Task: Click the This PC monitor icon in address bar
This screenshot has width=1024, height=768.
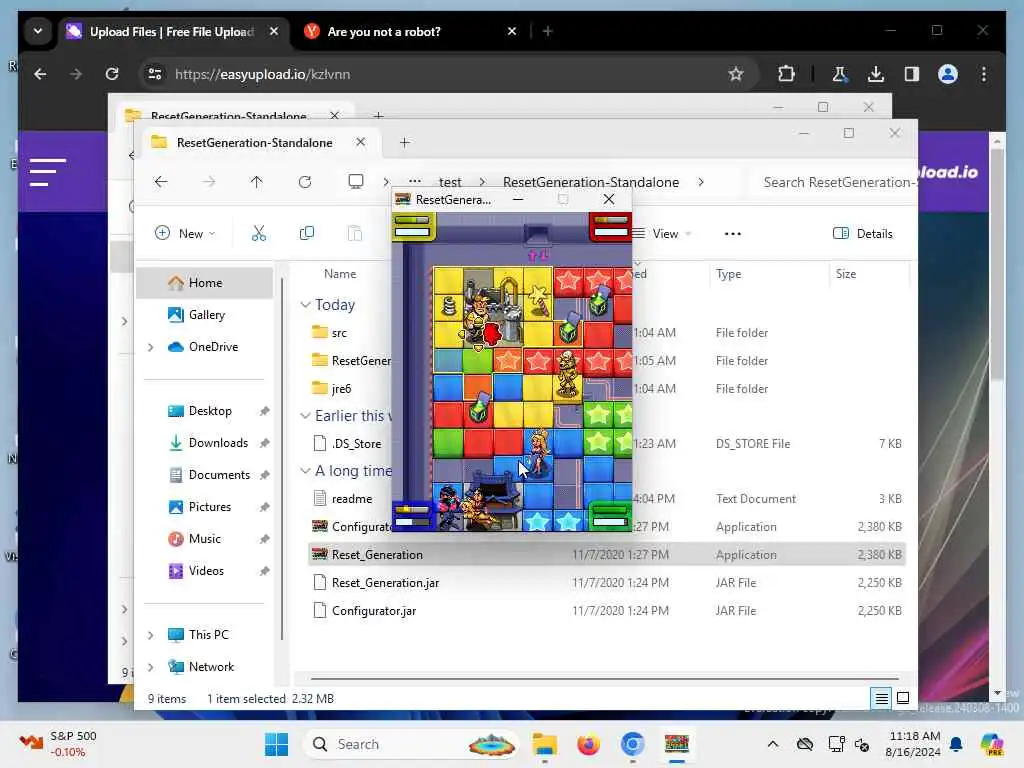Action: pyautogui.click(x=356, y=182)
